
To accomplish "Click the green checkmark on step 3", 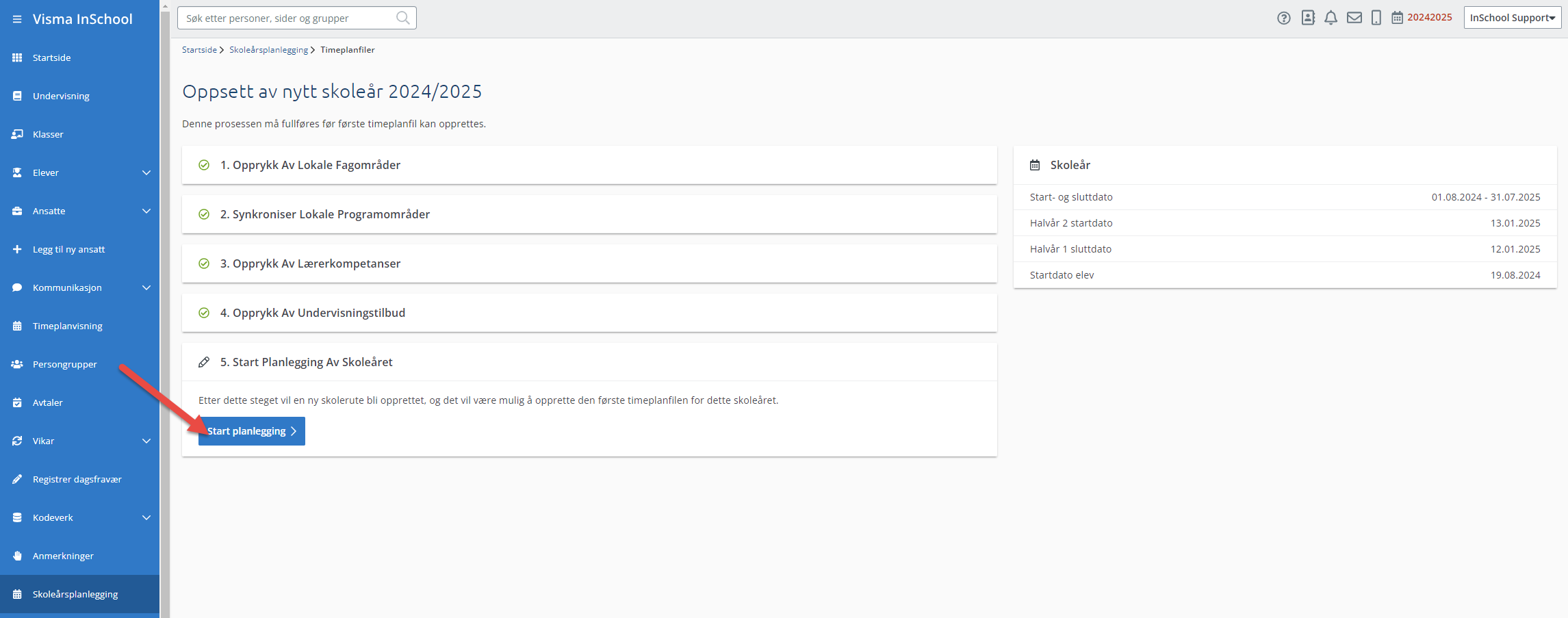I will (x=204, y=263).
